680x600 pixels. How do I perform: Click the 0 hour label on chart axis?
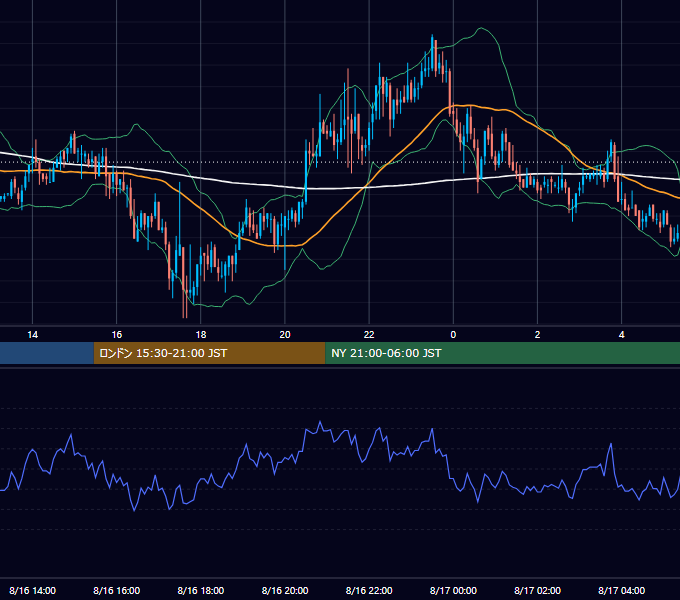453,335
